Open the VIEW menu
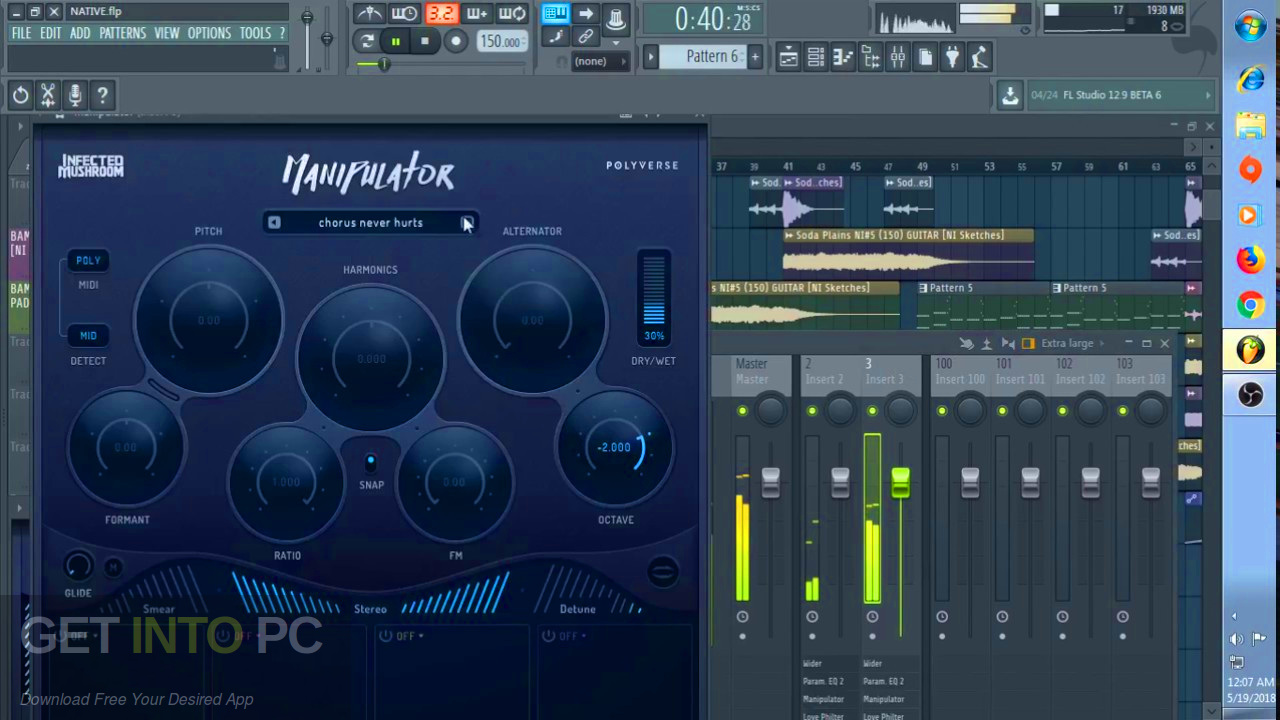Viewport: 1280px width, 720px height. 167,33
